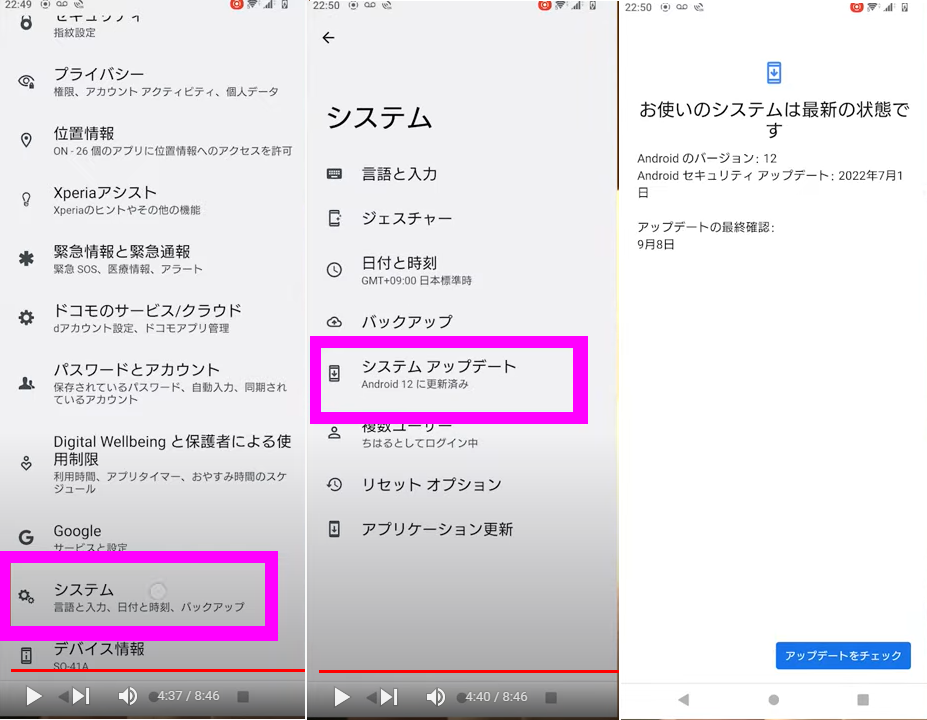Open Google services settings

click(x=153, y=537)
